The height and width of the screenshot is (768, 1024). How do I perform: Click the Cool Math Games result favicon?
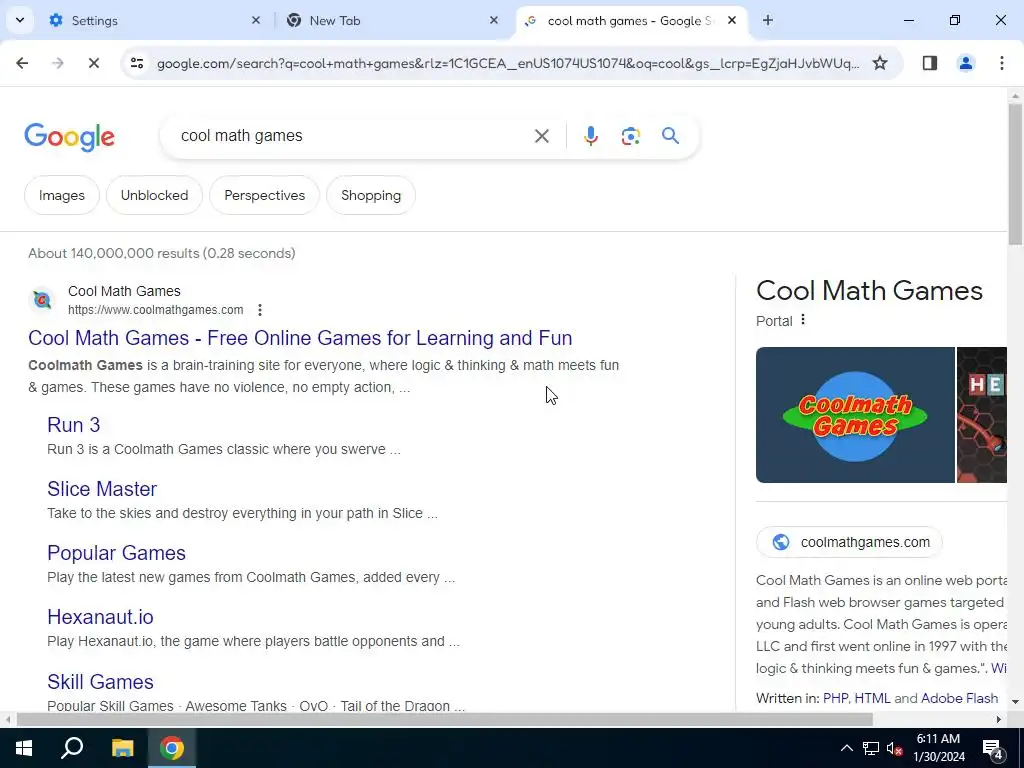[x=42, y=300]
